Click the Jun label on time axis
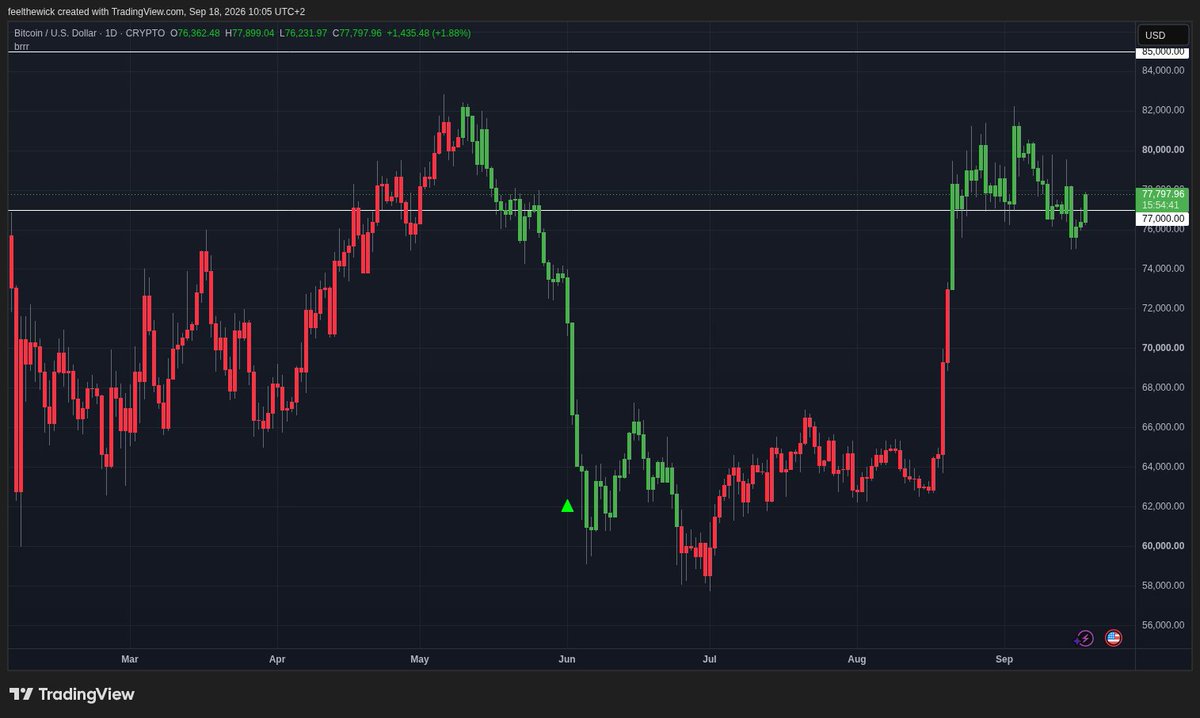 pos(567,659)
